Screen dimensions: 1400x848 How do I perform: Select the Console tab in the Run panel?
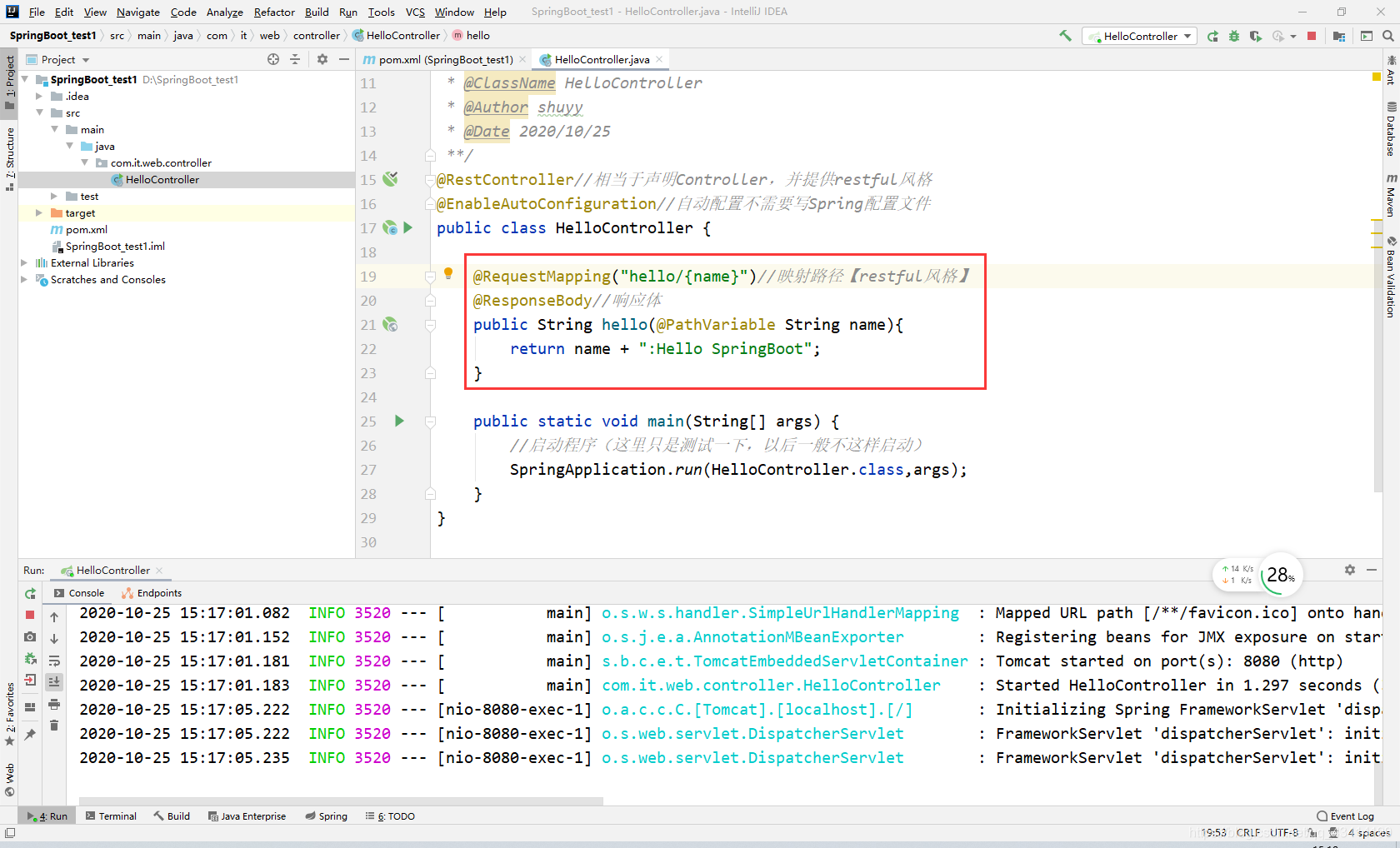79,593
